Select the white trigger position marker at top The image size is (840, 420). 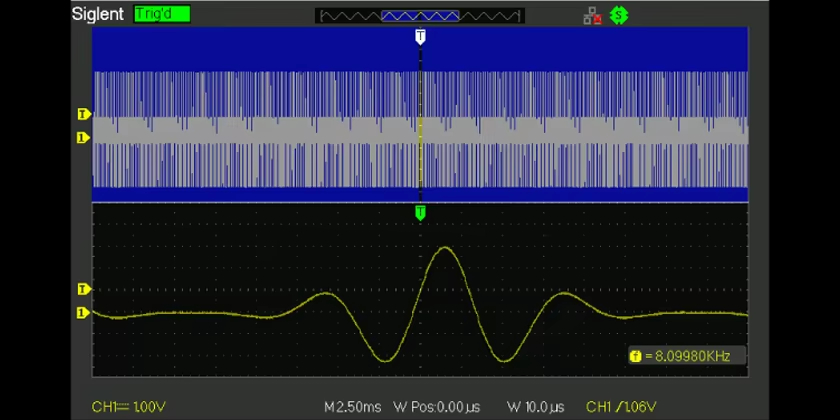(420, 37)
